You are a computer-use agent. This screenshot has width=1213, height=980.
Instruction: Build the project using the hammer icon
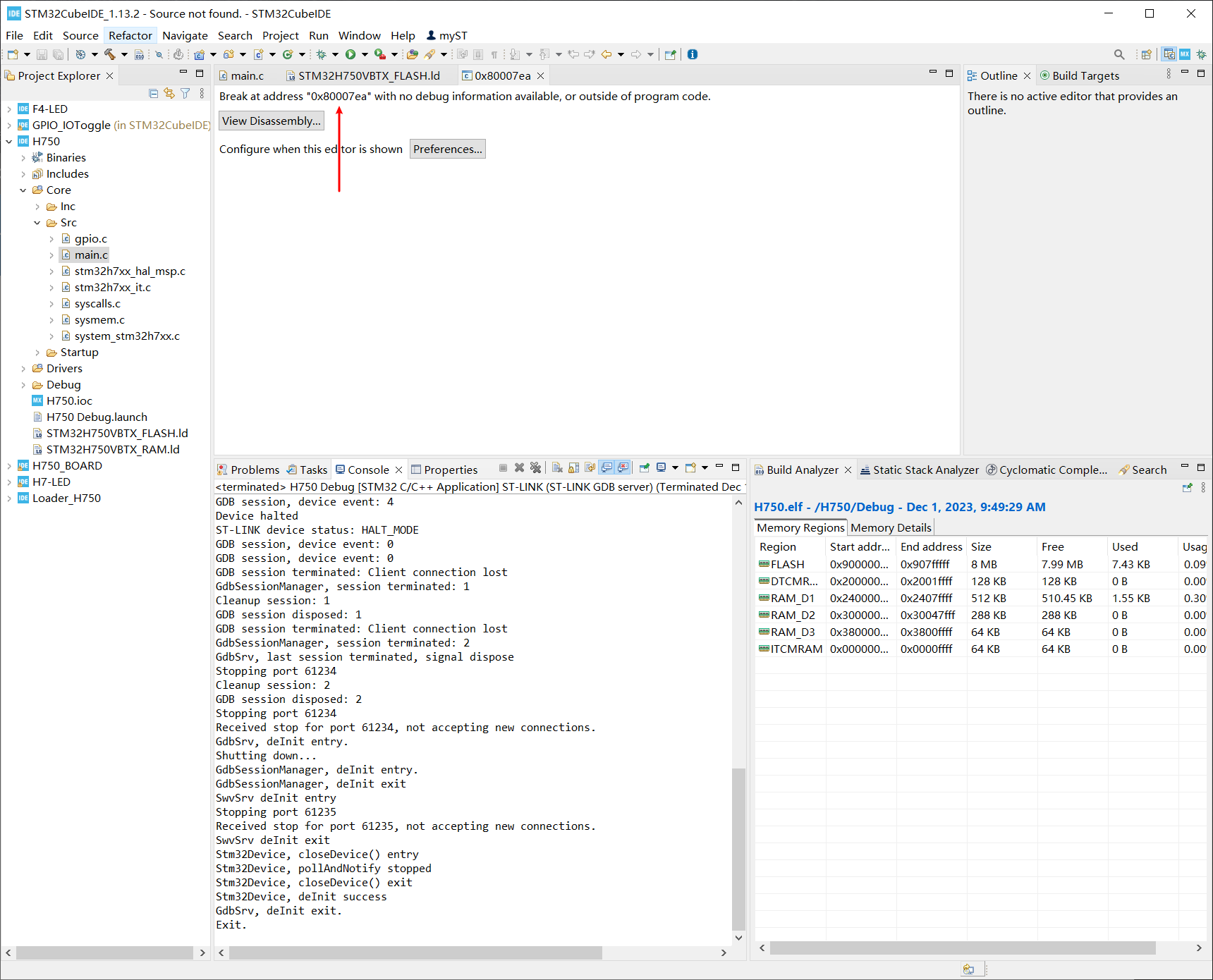coord(111,54)
